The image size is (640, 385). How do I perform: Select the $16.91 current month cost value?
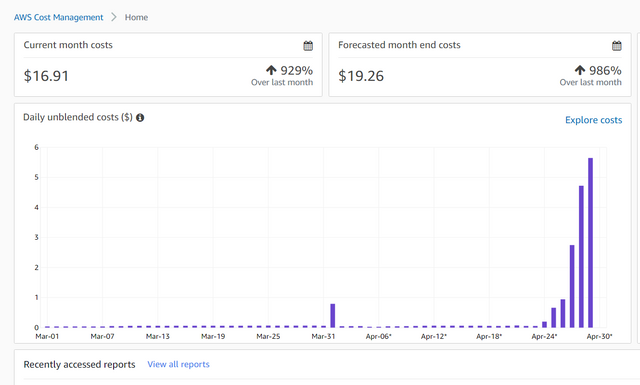tap(46, 76)
